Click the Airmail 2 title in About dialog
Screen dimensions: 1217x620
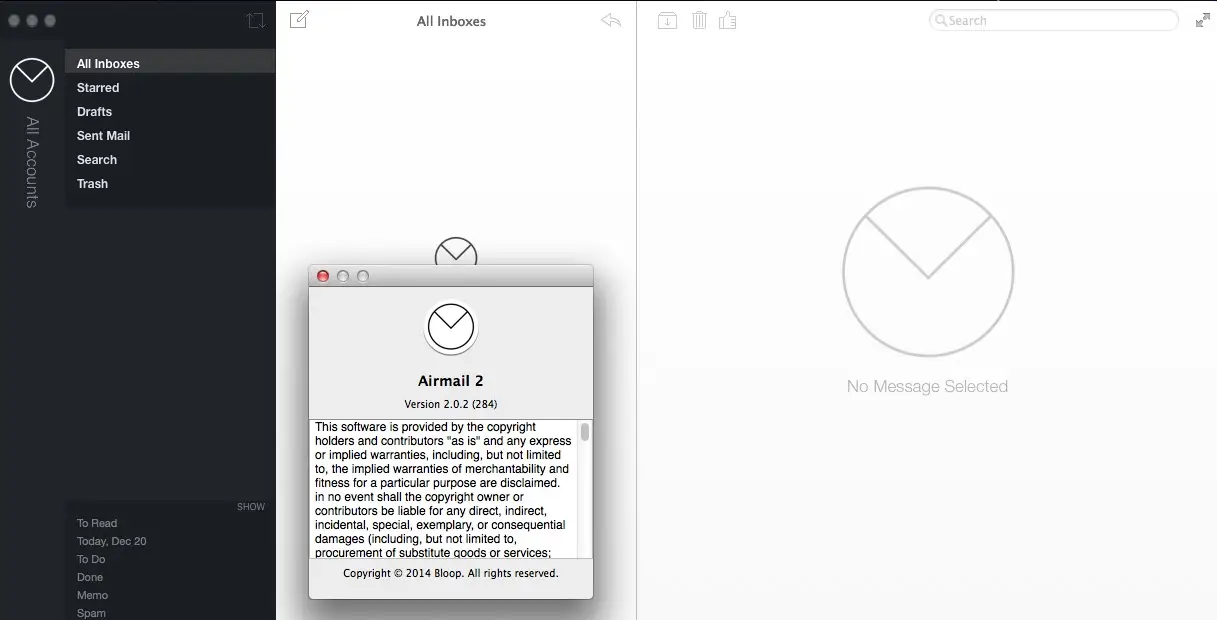click(x=451, y=381)
